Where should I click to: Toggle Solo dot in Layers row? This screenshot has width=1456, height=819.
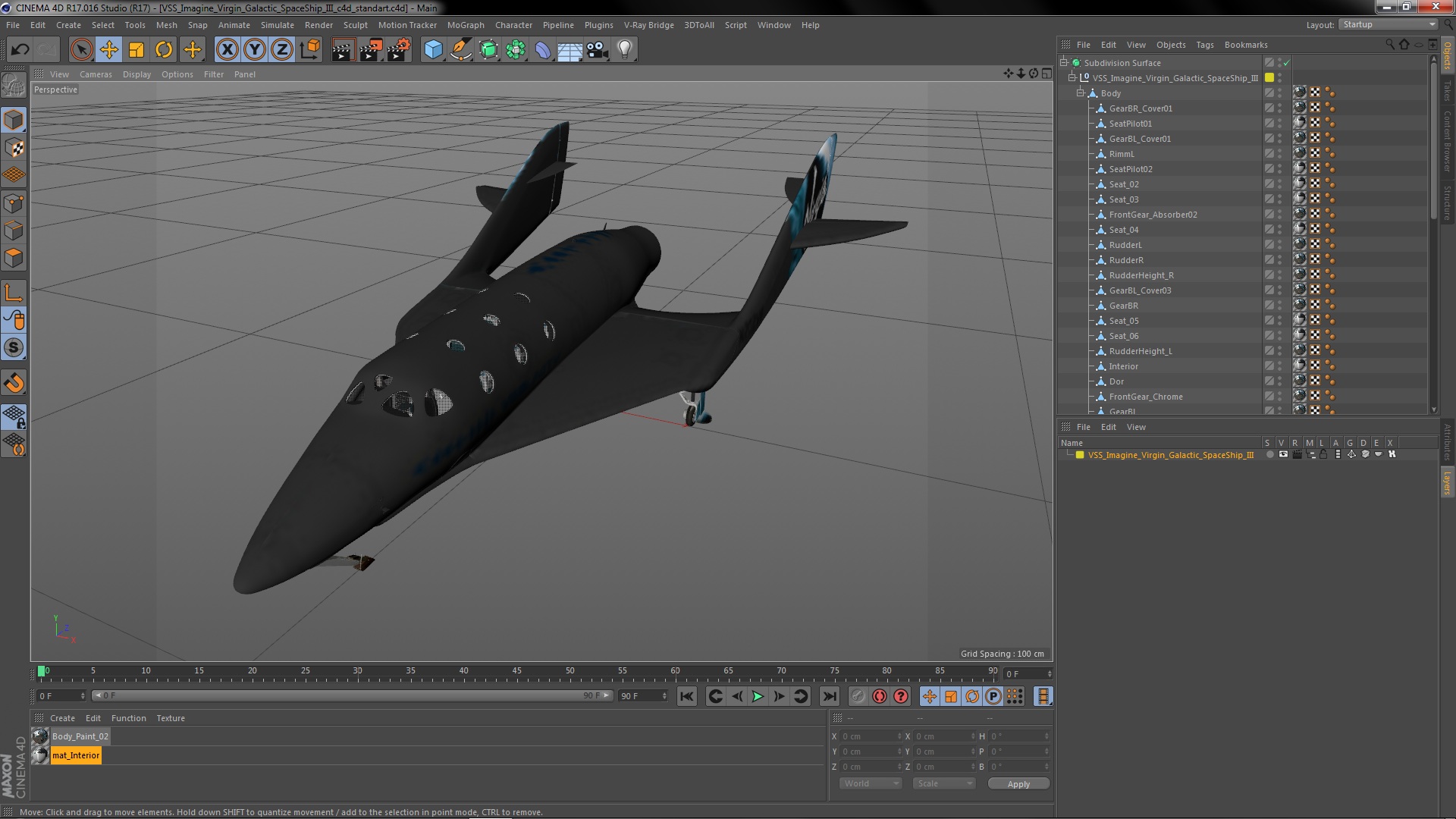[x=1269, y=455]
